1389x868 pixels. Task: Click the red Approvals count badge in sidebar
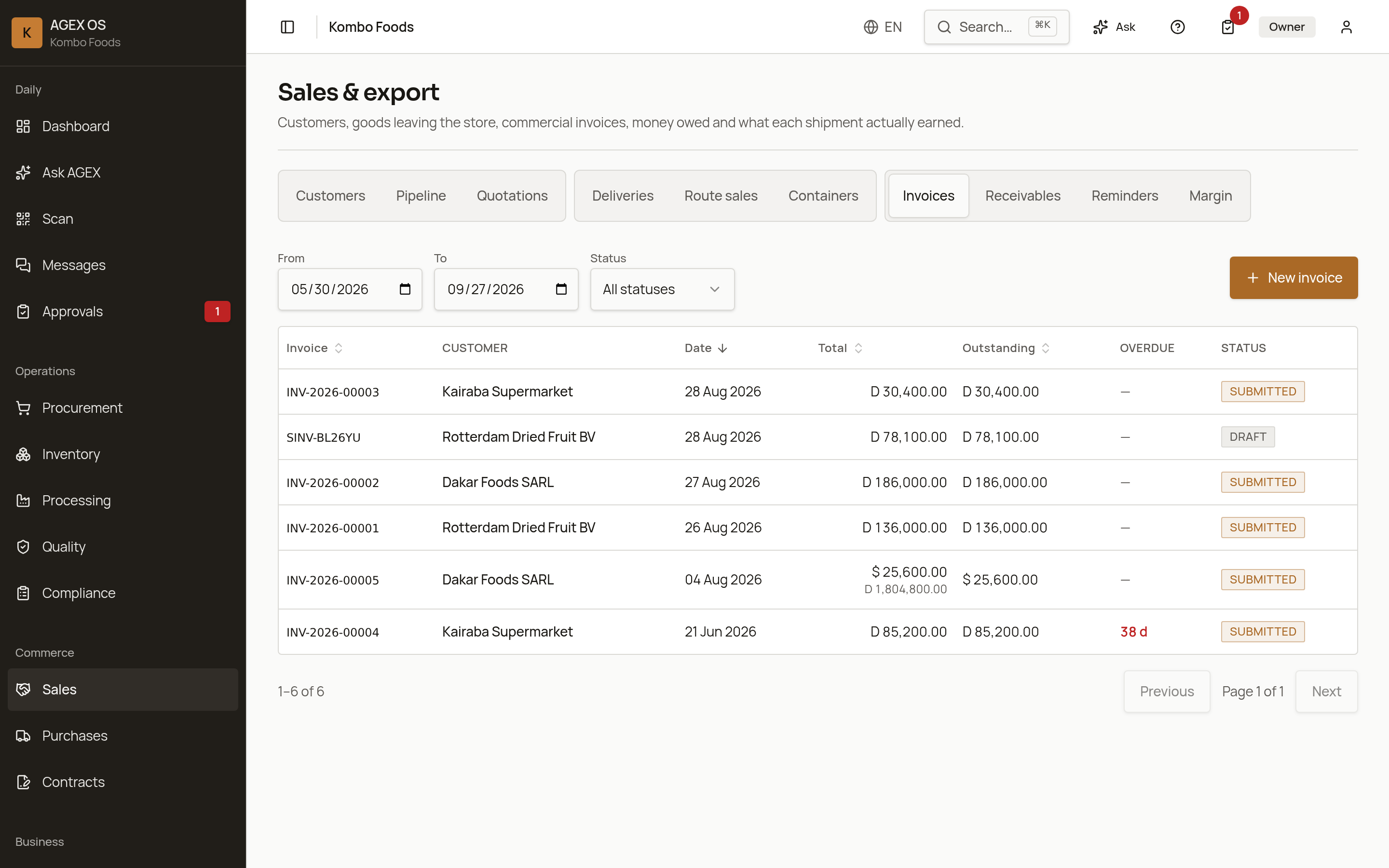[217, 312]
